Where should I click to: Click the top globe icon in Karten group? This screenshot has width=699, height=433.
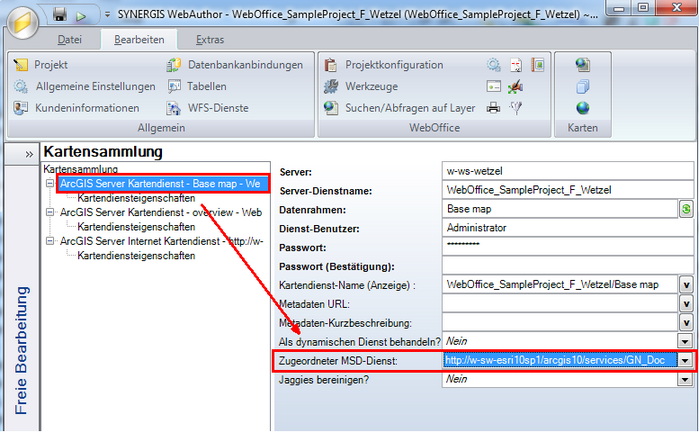(583, 65)
